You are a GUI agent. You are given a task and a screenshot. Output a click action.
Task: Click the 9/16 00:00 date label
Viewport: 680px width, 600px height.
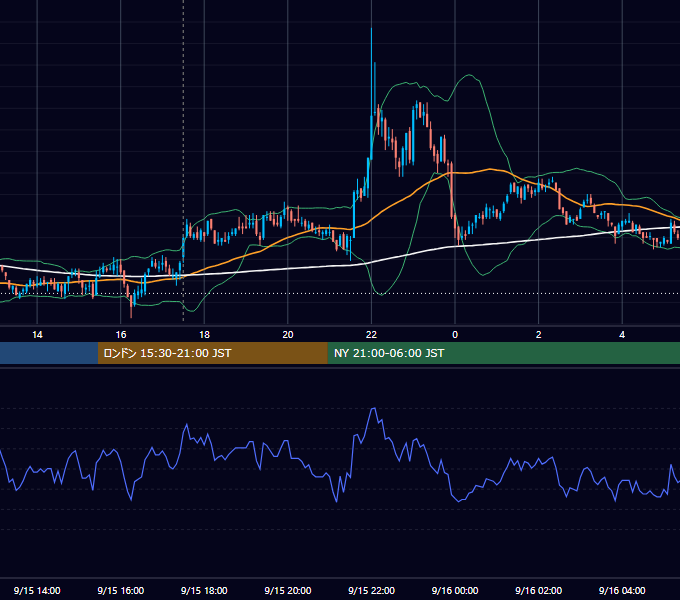tap(455, 590)
